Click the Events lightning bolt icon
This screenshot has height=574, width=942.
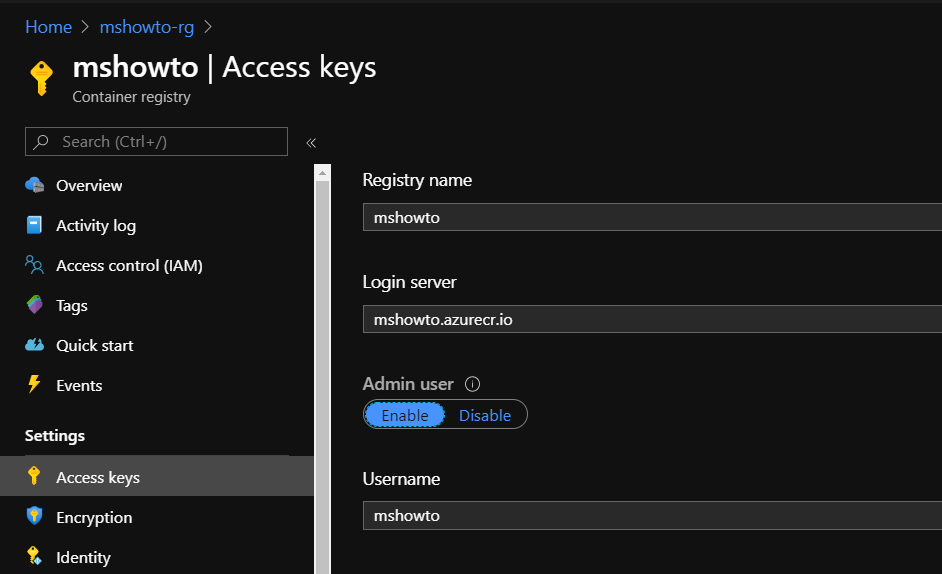(34, 385)
